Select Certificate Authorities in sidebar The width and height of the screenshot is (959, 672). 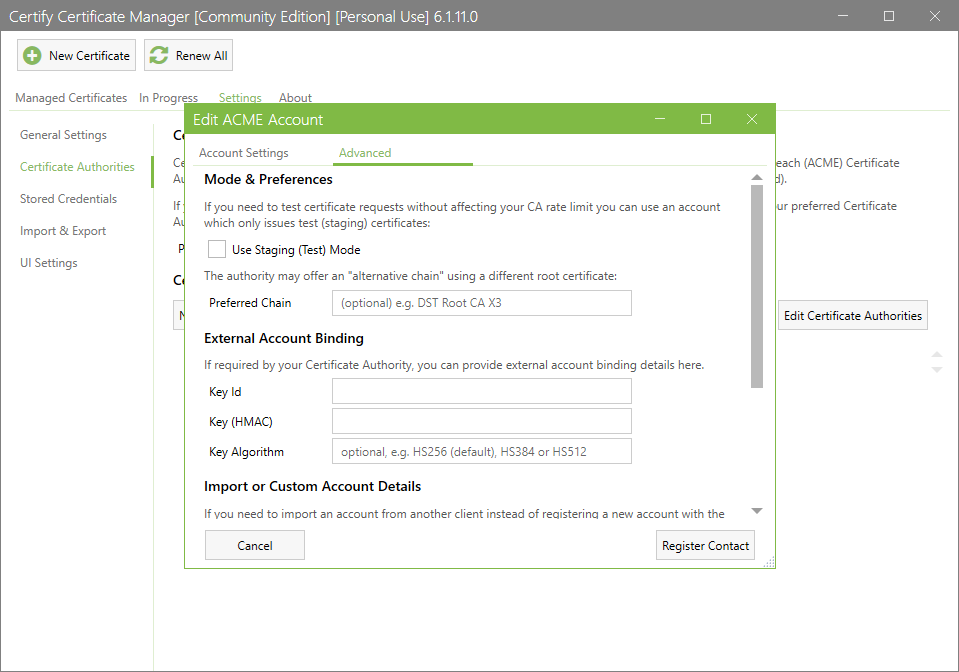[x=77, y=167]
